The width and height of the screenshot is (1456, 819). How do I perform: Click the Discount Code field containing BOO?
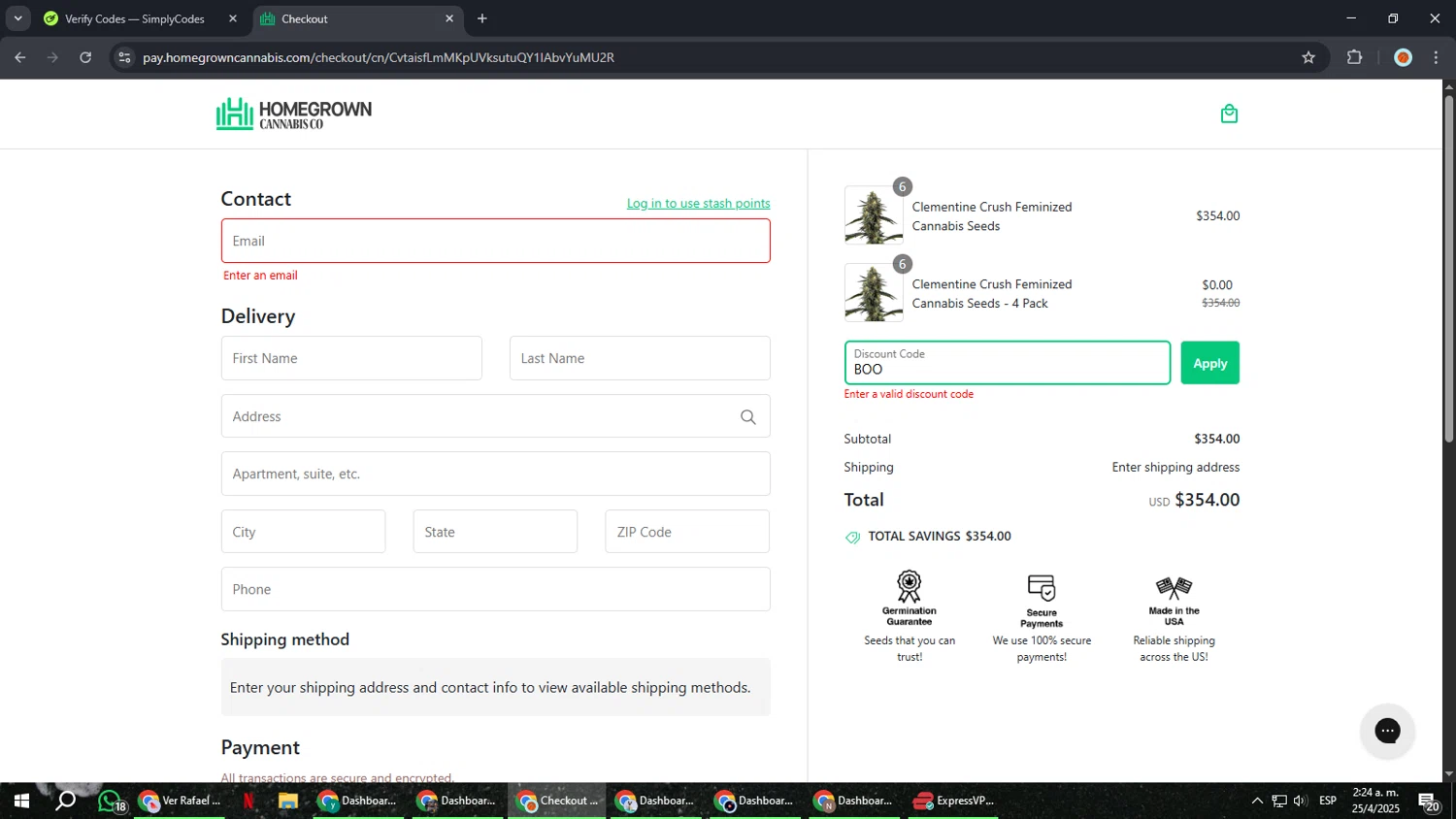1008,363
